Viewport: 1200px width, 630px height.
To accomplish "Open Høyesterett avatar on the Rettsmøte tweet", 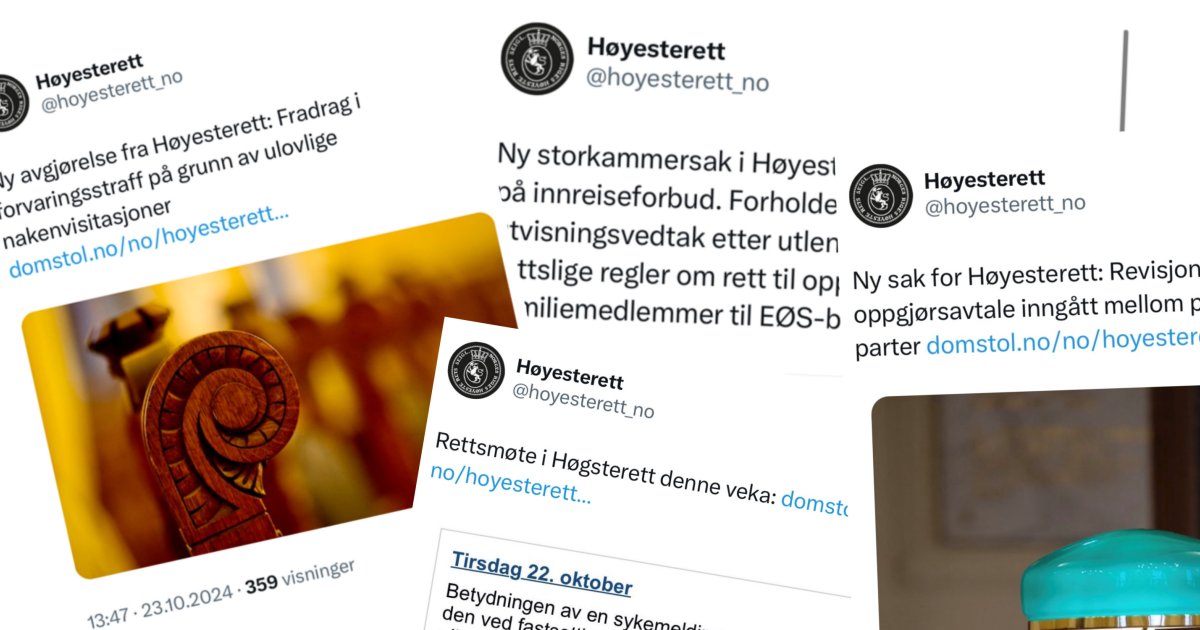I will click(476, 370).
